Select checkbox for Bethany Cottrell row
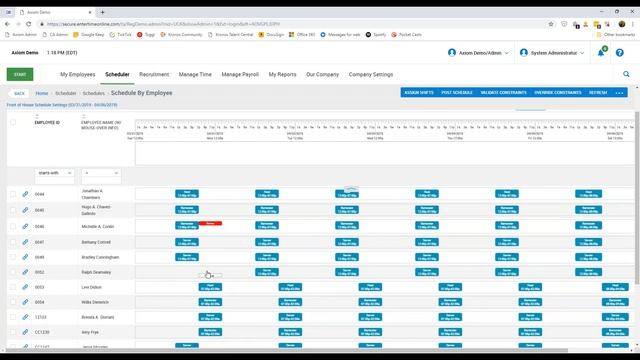Screen dimensions: 640x360 [13, 242]
